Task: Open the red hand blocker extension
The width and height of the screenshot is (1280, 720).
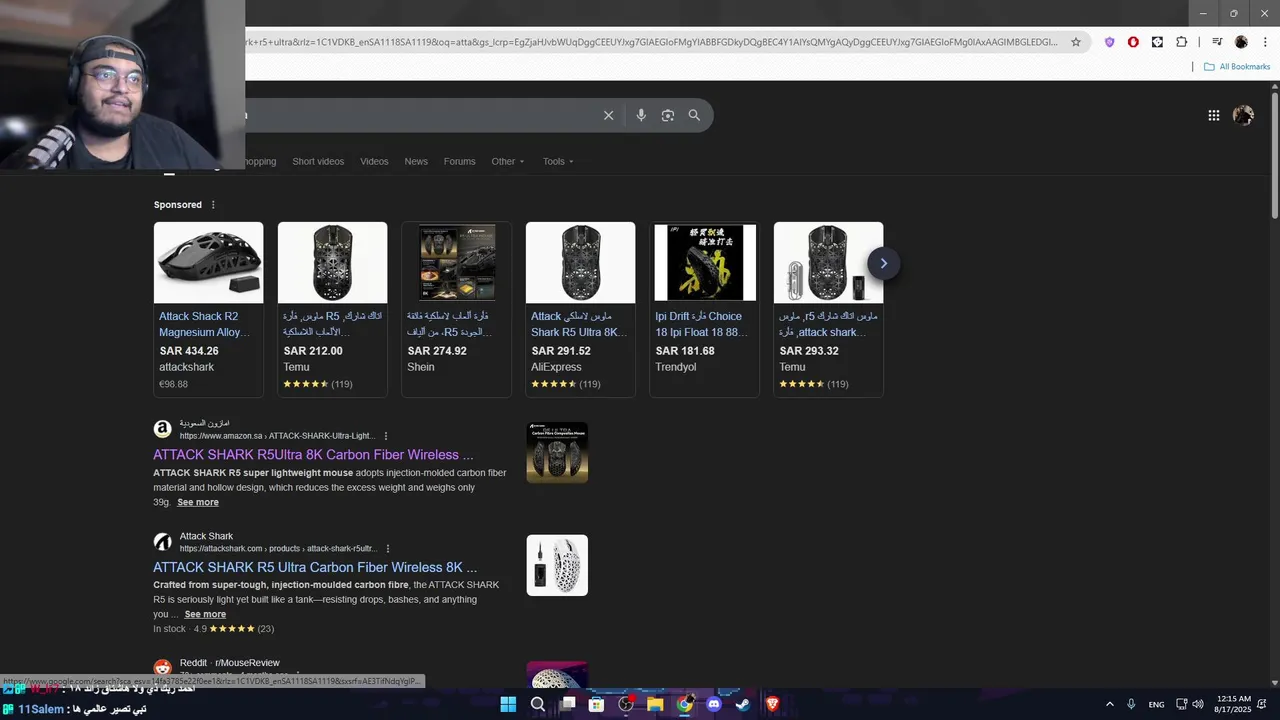Action: [x=1133, y=42]
